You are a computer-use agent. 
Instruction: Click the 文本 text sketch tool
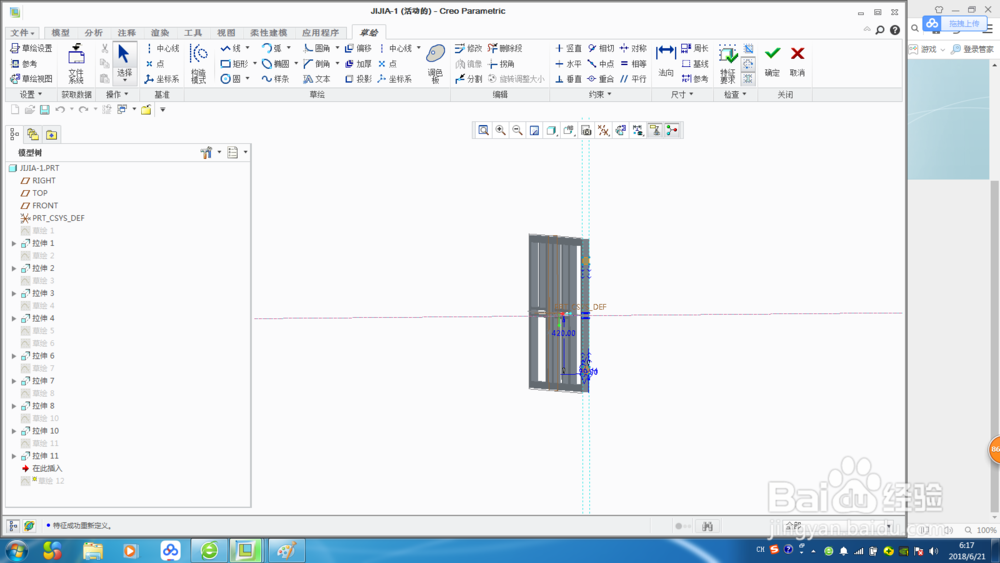[x=317, y=79]
